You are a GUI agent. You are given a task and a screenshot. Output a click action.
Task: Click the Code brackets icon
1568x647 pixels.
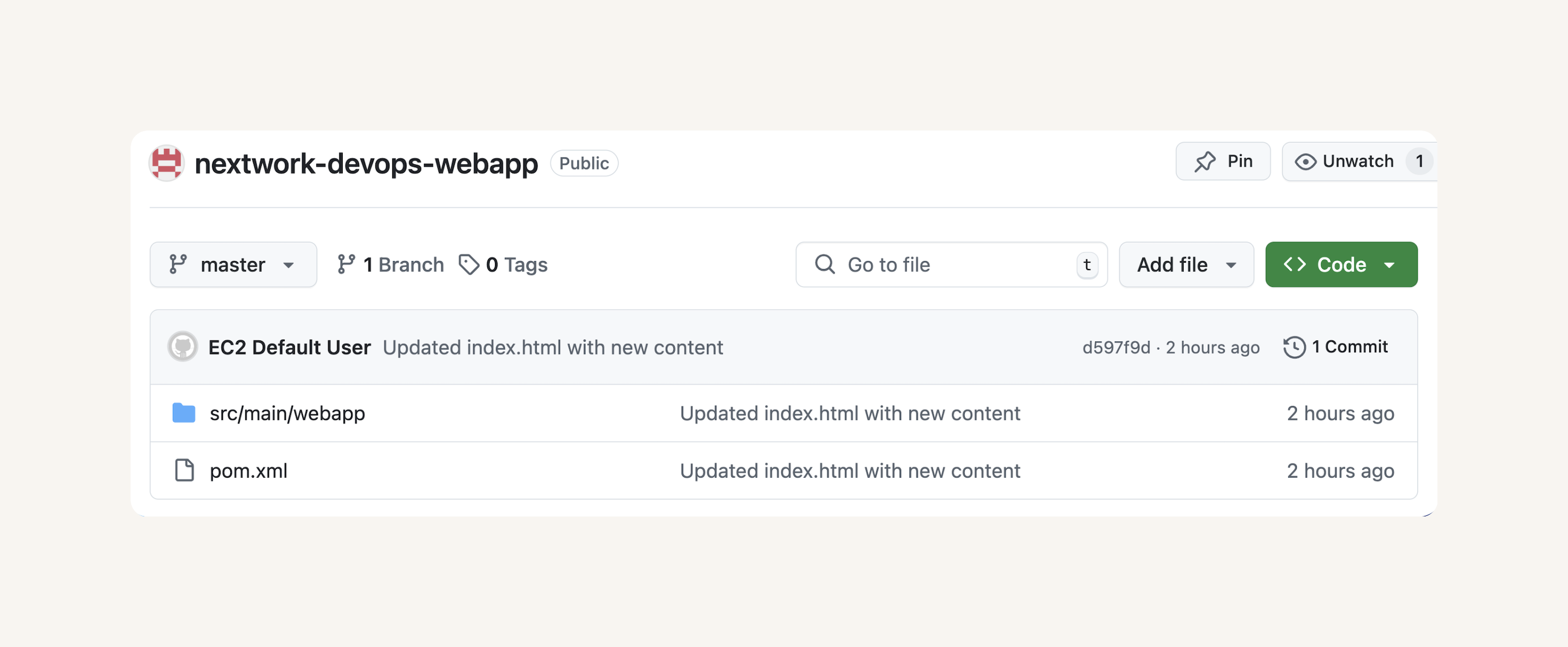coord(1294,264)
